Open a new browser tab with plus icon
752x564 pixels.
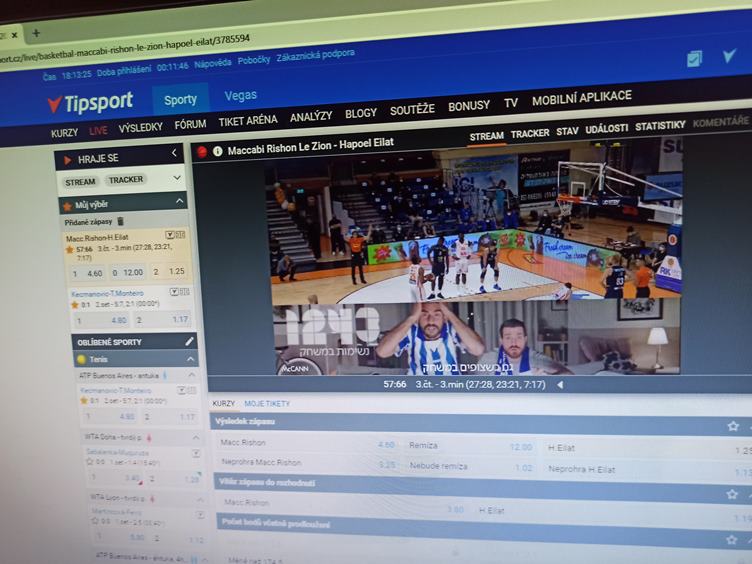click(36, 33)
